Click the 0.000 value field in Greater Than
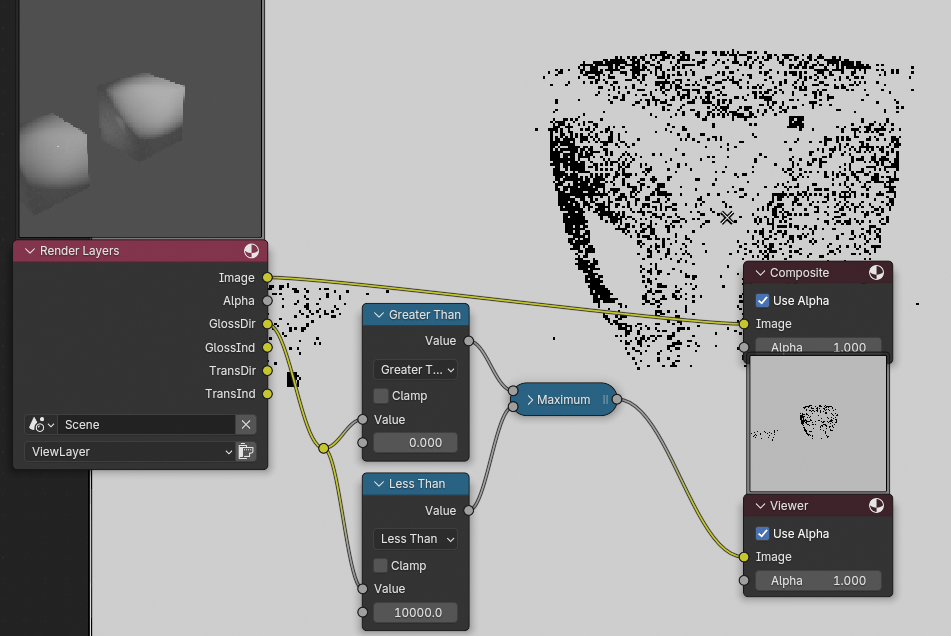 (x=415, y=443)
